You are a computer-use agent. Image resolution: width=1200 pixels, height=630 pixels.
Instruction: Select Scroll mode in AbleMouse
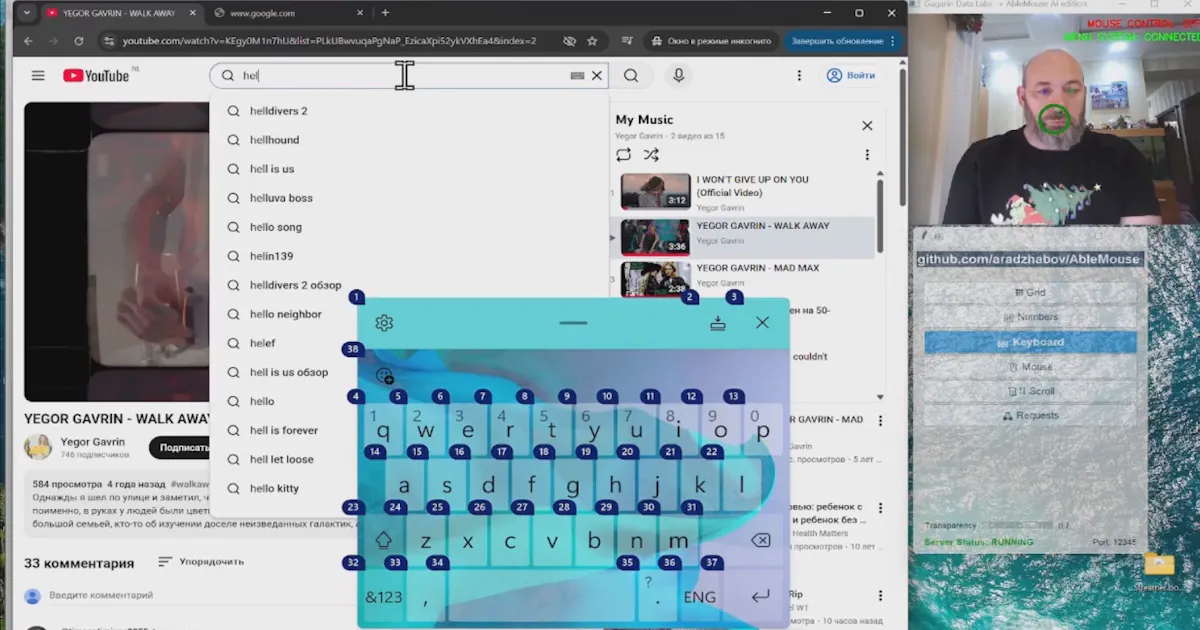(x=1030, y=391)
